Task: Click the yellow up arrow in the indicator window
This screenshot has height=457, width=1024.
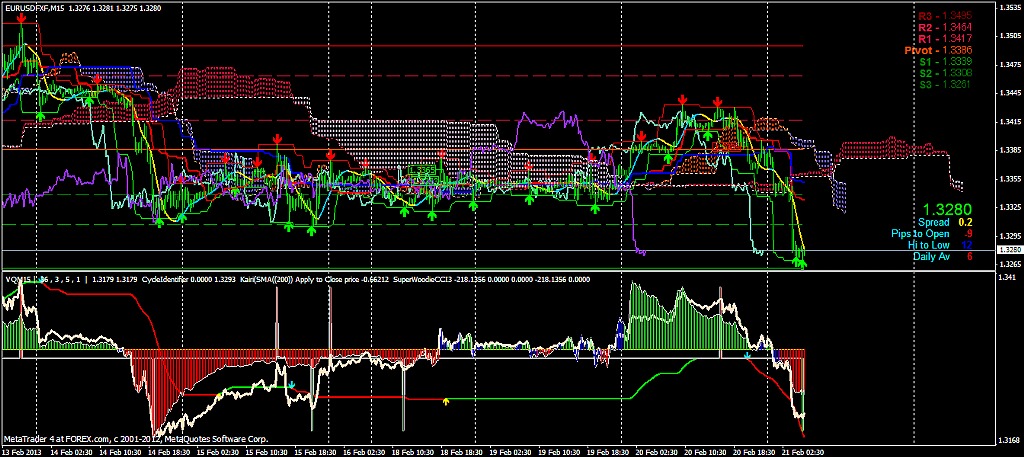Action: (x=446, y=401)
